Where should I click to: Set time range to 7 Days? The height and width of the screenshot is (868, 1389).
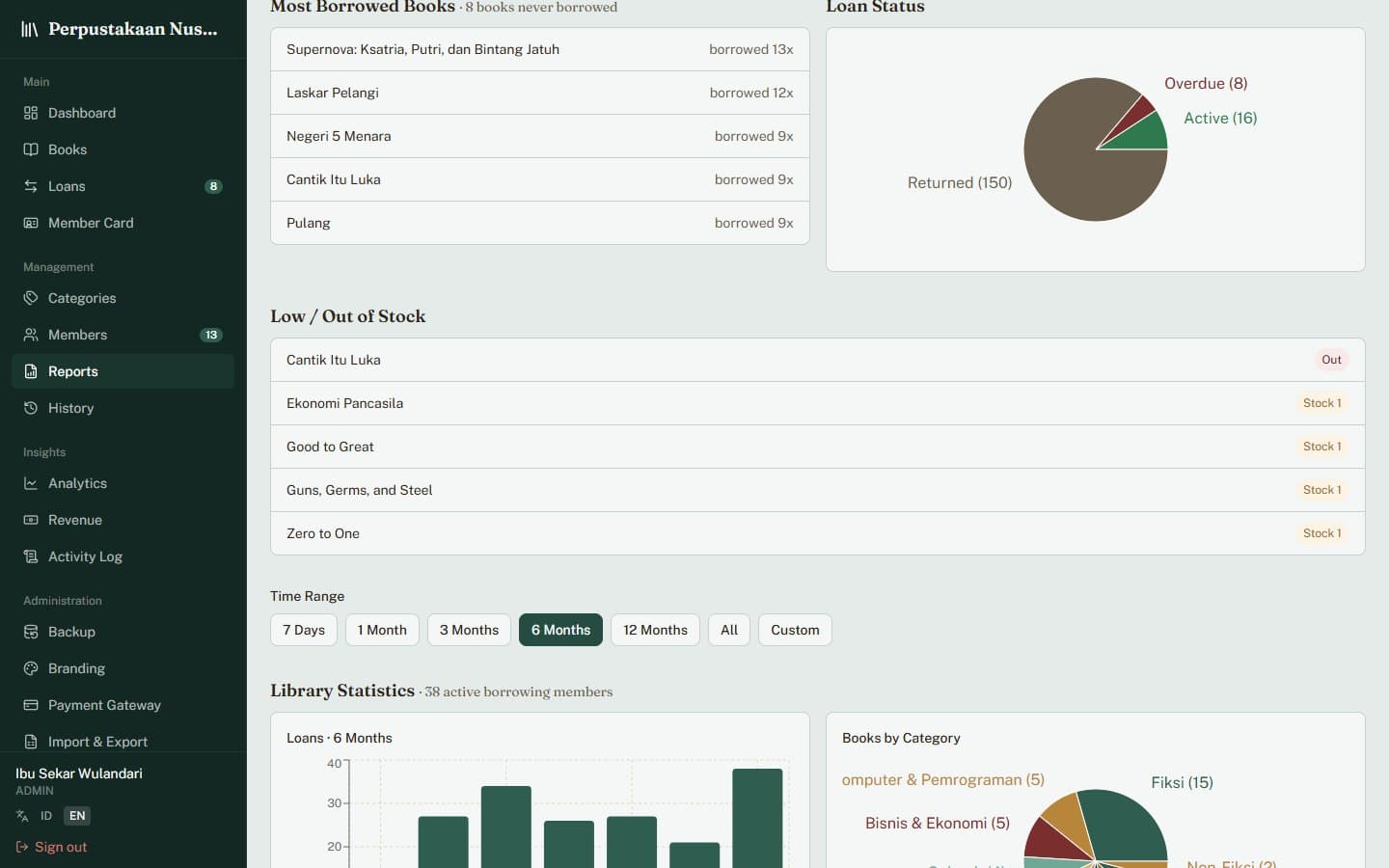point(304,630)
